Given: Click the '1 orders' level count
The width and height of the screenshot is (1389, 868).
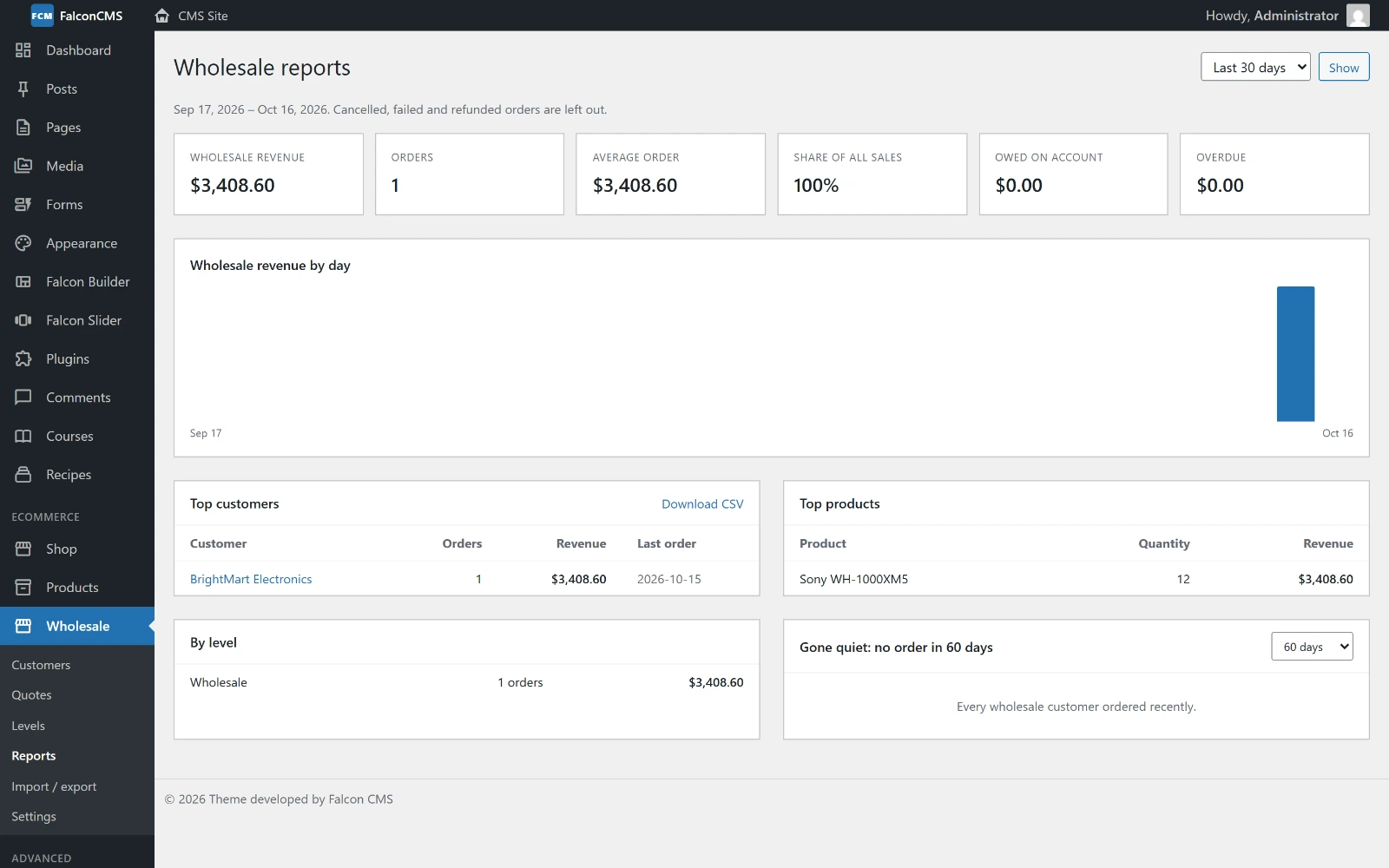Looking at the screenshot, I should point(520,682).
